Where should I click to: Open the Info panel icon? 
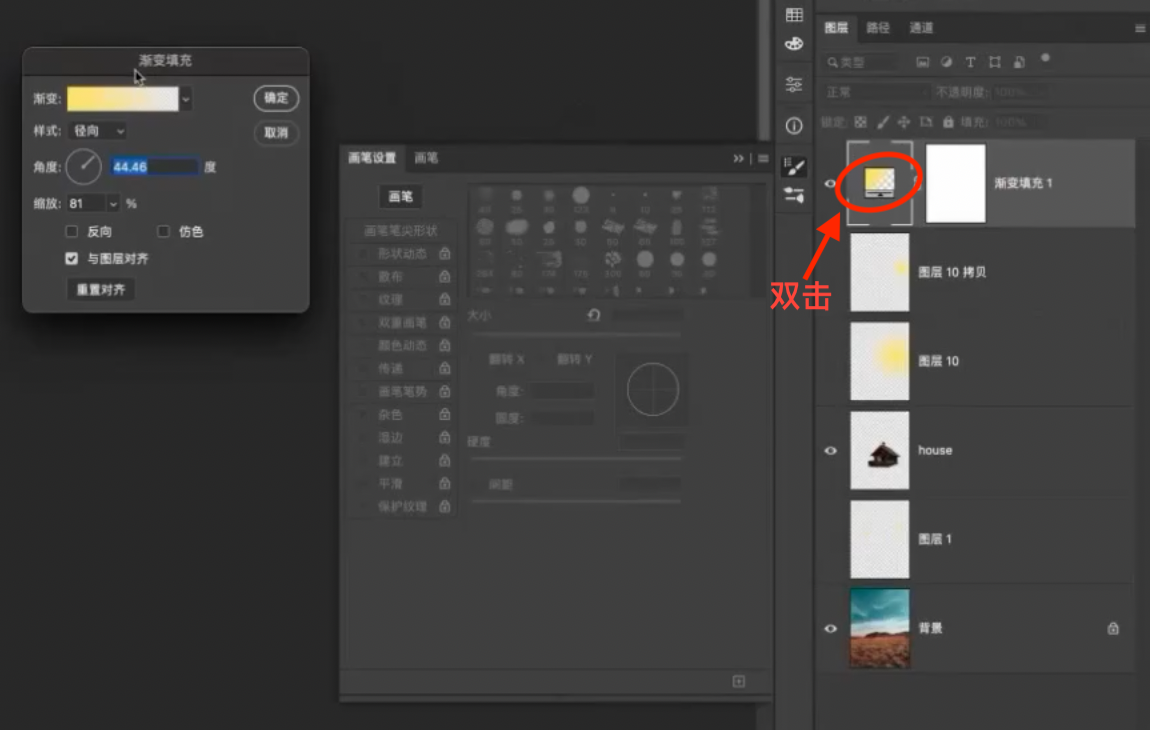(x=794, y=126)
